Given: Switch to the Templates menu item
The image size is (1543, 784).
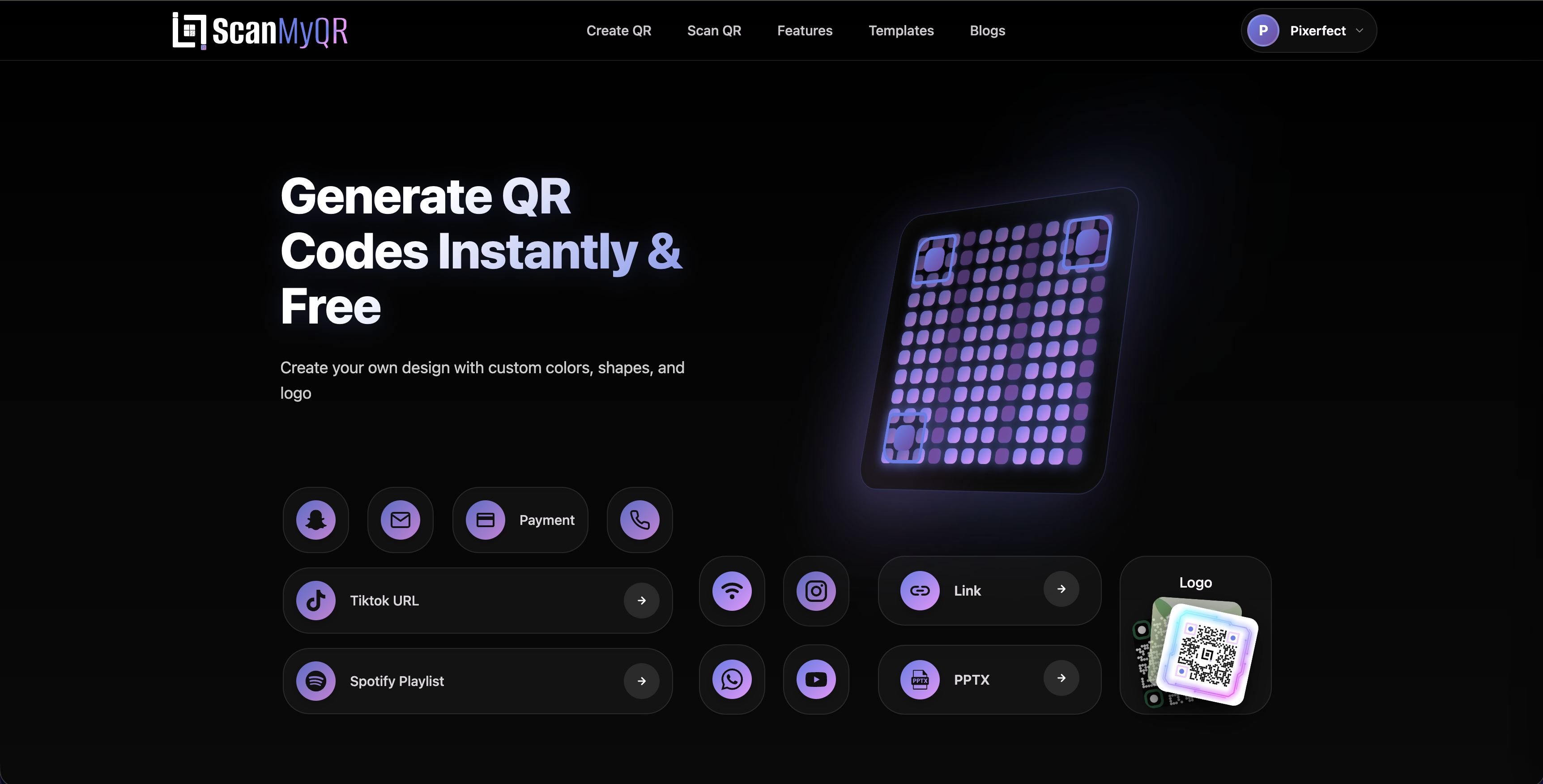Looking at the screenshot, I should [x=901, y=30].
